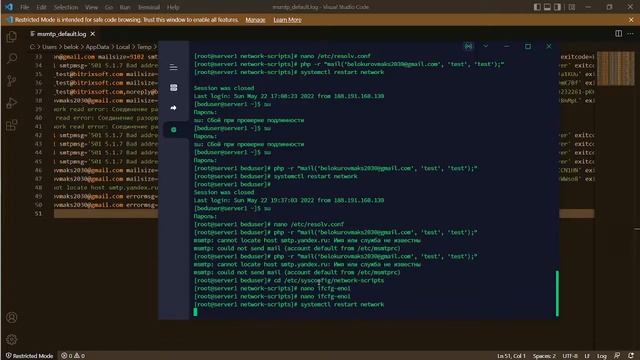Open the Go menu
The width and height of the screenshot is (640, 360).
click(109, 7)
